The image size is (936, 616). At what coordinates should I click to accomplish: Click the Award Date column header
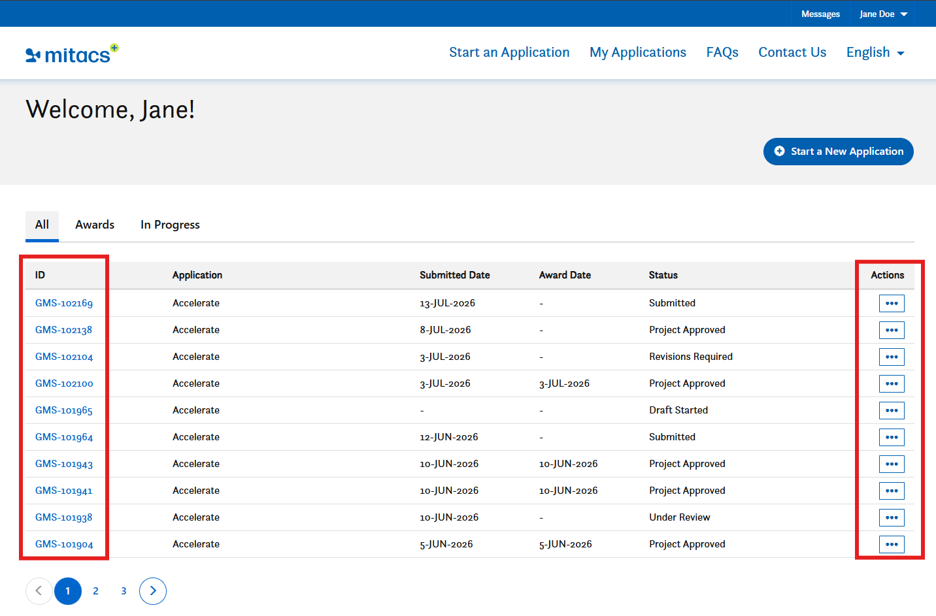(x=565, y=275)
